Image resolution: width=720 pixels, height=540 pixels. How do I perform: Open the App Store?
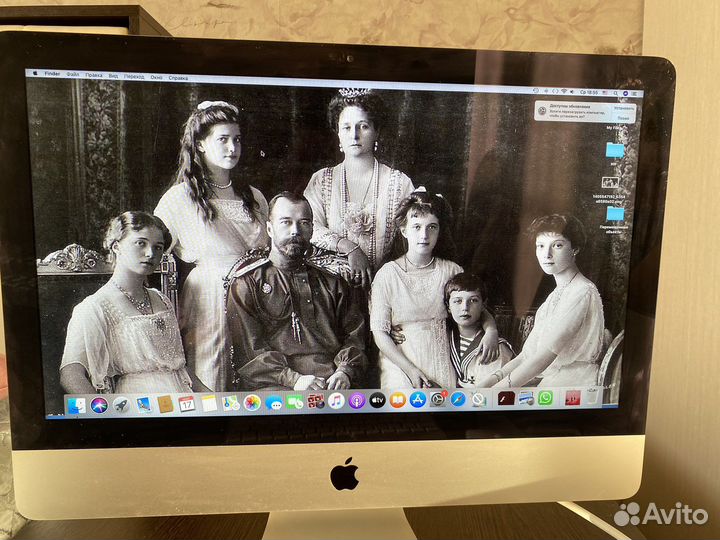point(418,399)
